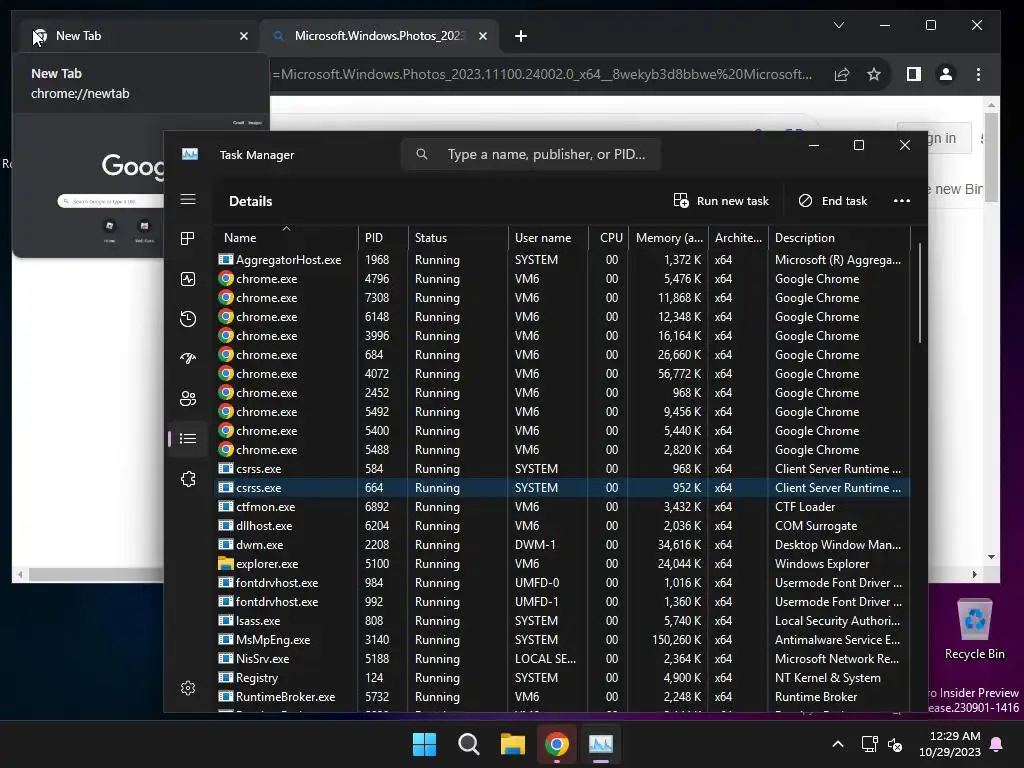Open Chrome from taskbar
The width and height of the screenshot is (1024, 768).
coord(556,744)
